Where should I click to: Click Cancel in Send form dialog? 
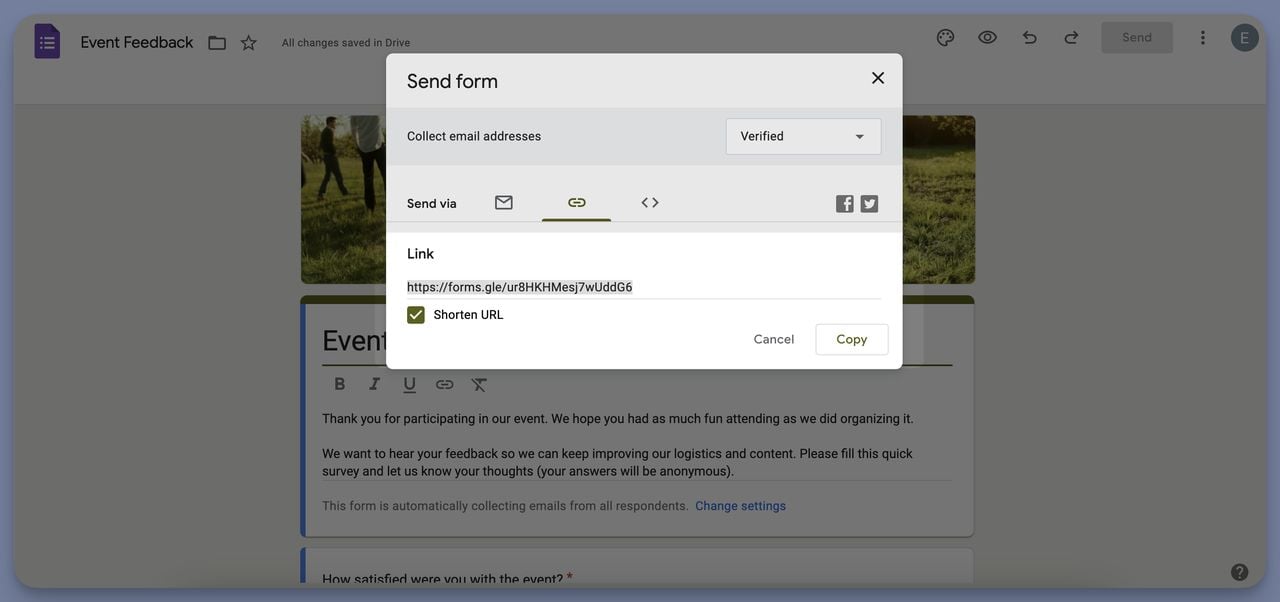click(774, 339)
